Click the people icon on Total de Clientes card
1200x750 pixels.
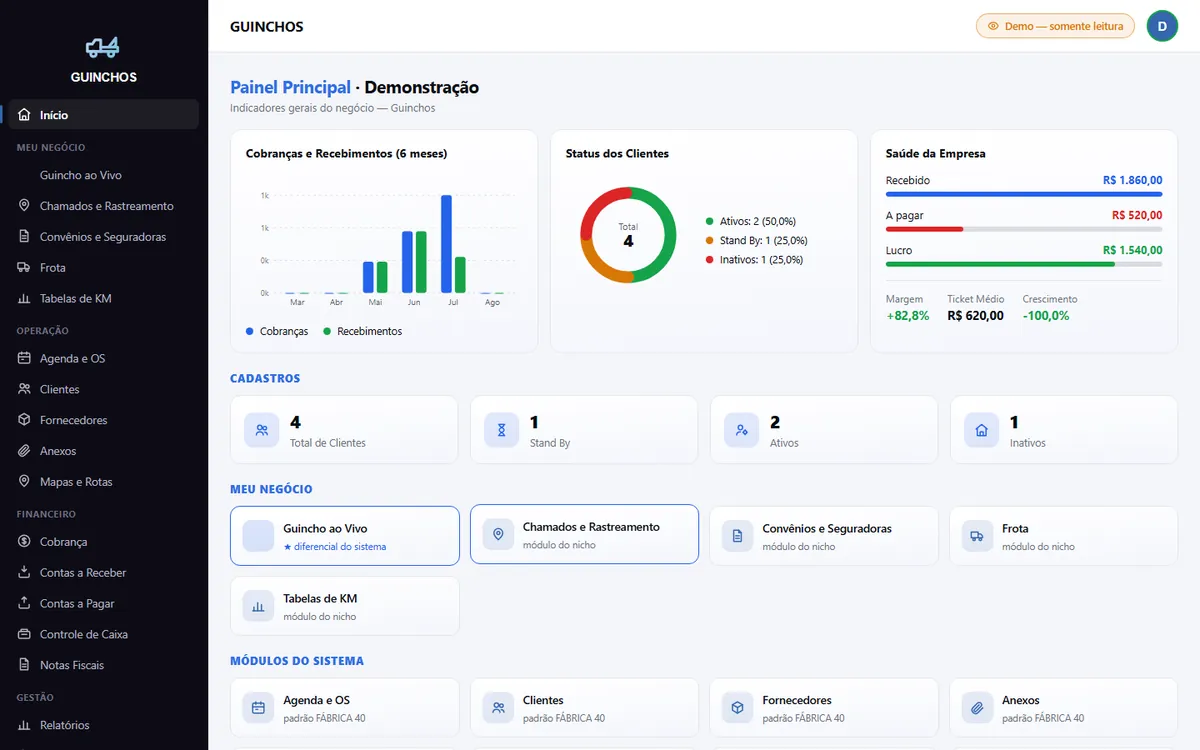pos(262,430)
